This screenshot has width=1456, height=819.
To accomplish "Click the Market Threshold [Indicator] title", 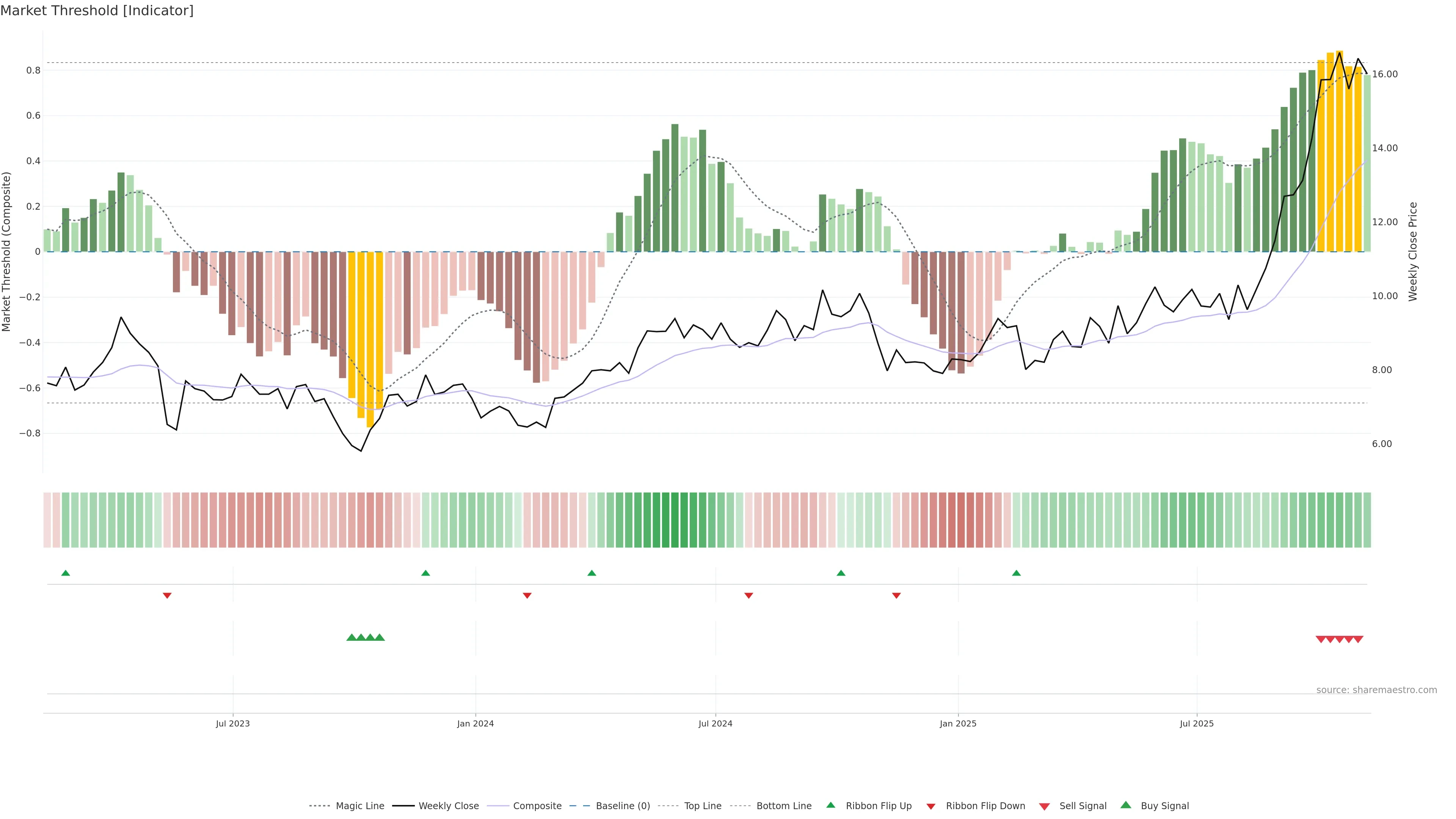I will point(97,11).
